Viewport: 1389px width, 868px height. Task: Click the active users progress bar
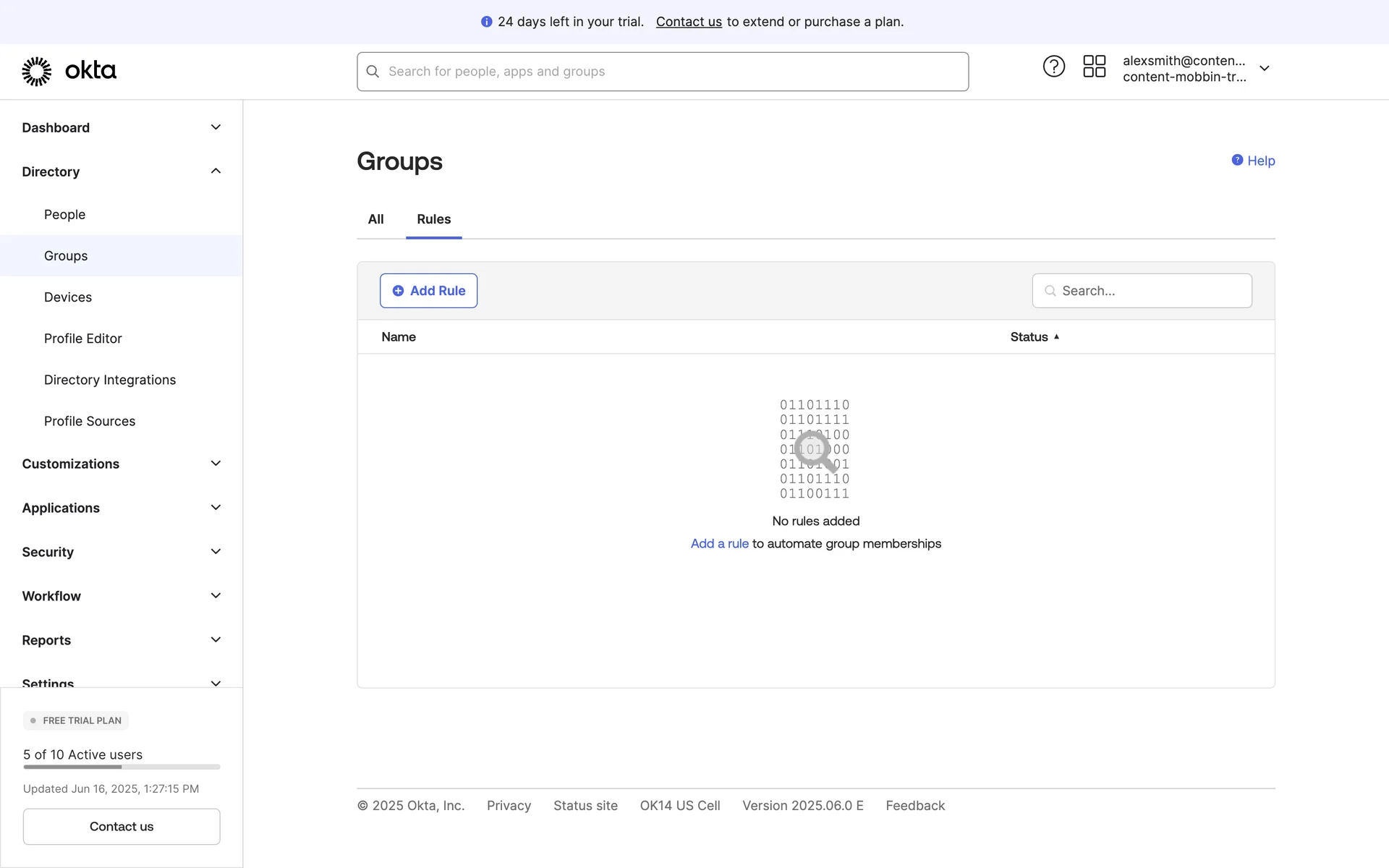(x=122, y=767)
